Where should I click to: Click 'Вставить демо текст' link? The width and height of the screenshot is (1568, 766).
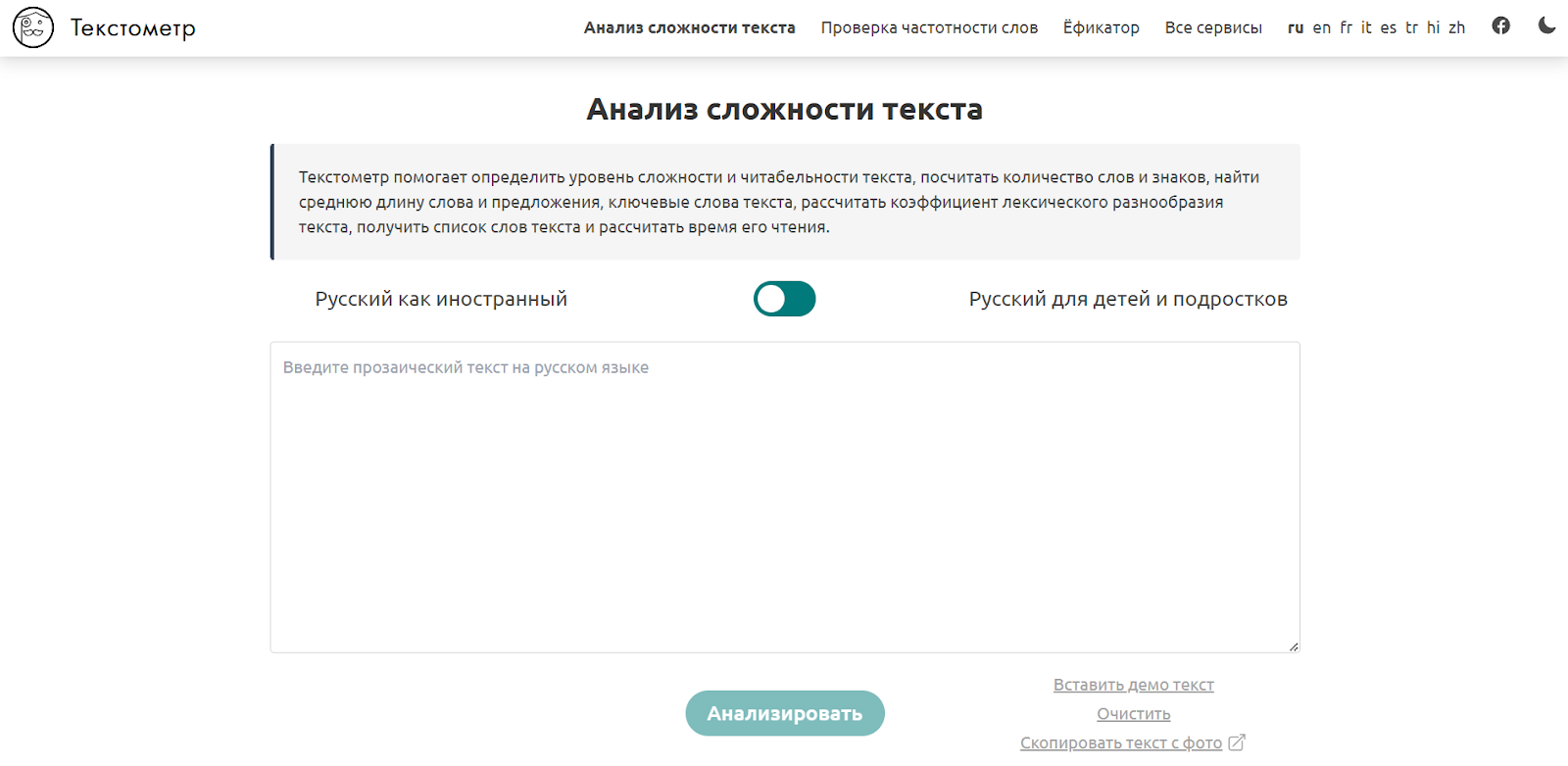pyautogui.click(x=1133, y=685)
